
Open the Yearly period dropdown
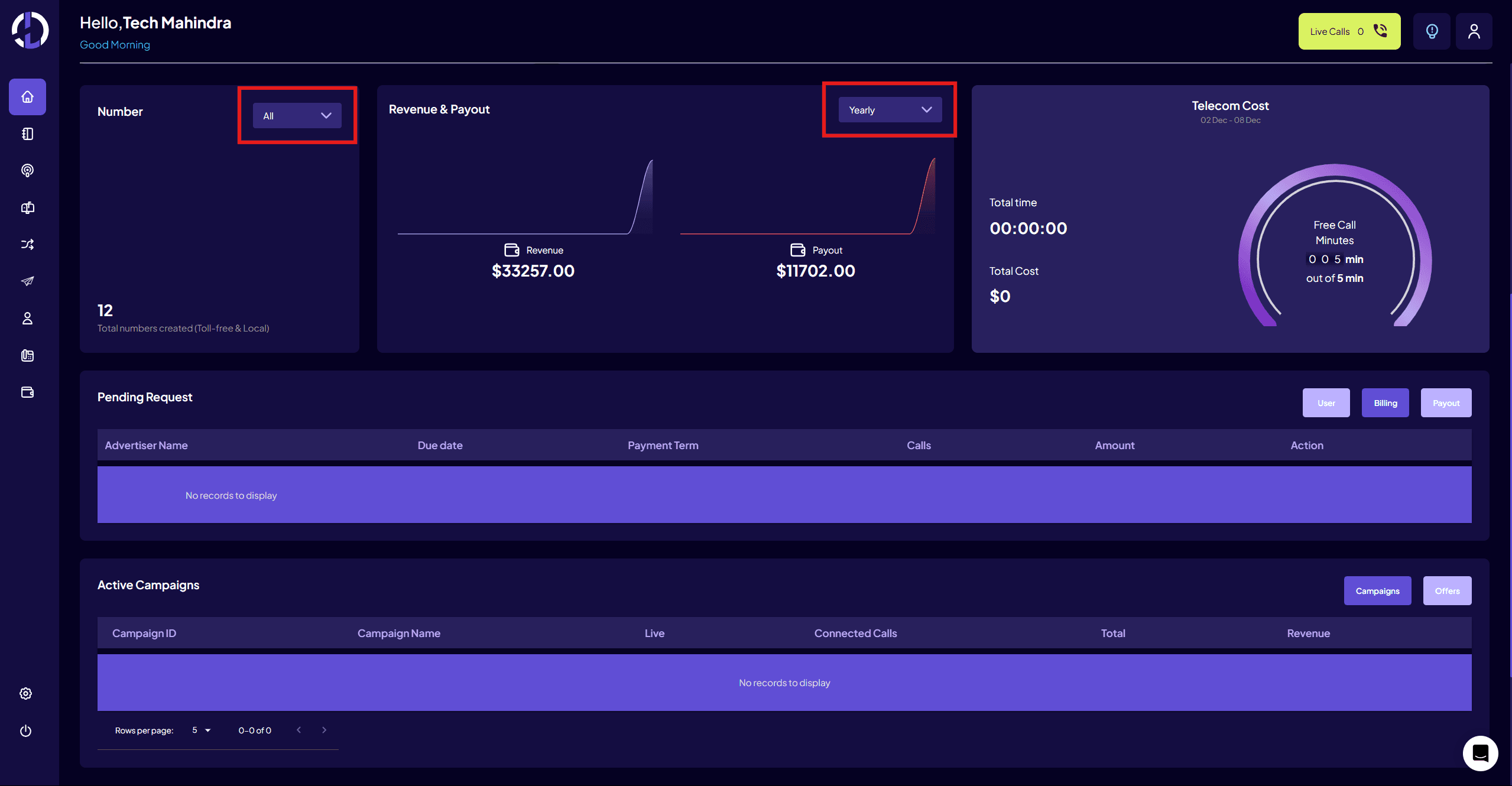(x=890, y=110)
